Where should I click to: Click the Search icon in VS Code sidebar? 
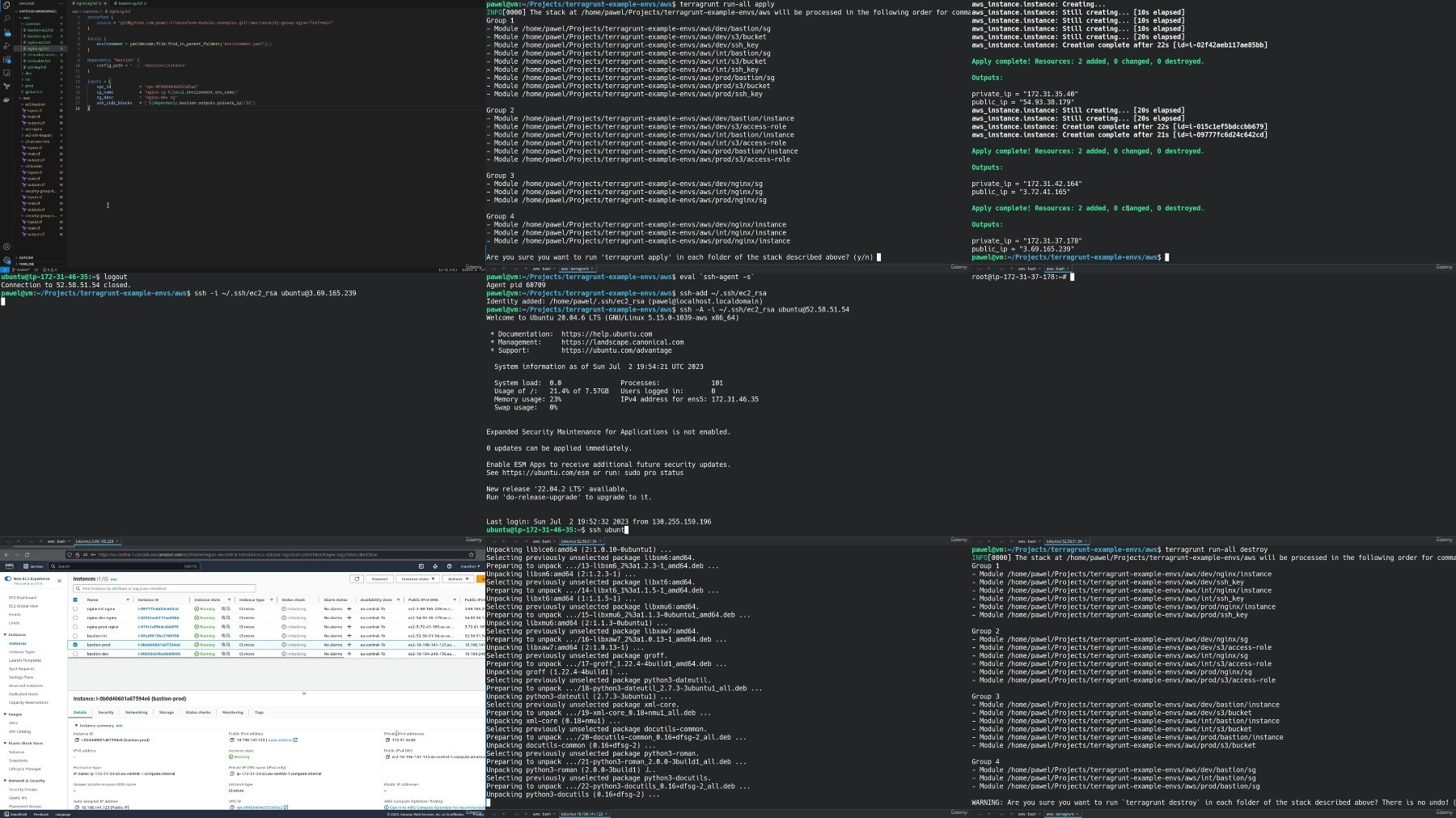tap(6, 19)
